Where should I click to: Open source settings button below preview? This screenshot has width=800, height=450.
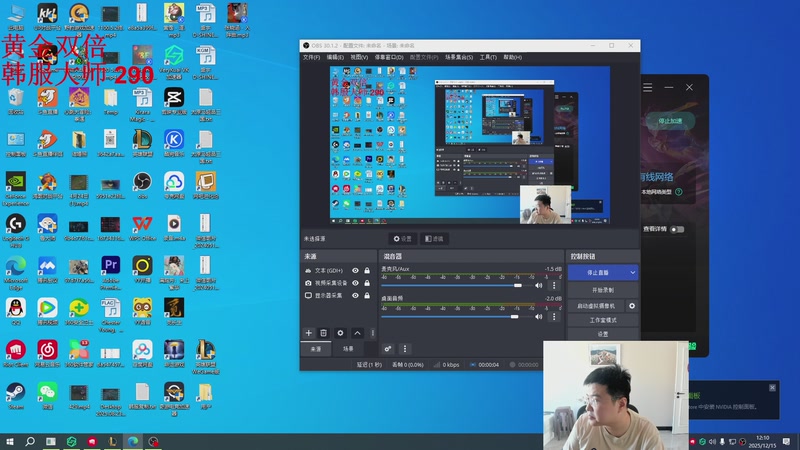tap(403, 238)
